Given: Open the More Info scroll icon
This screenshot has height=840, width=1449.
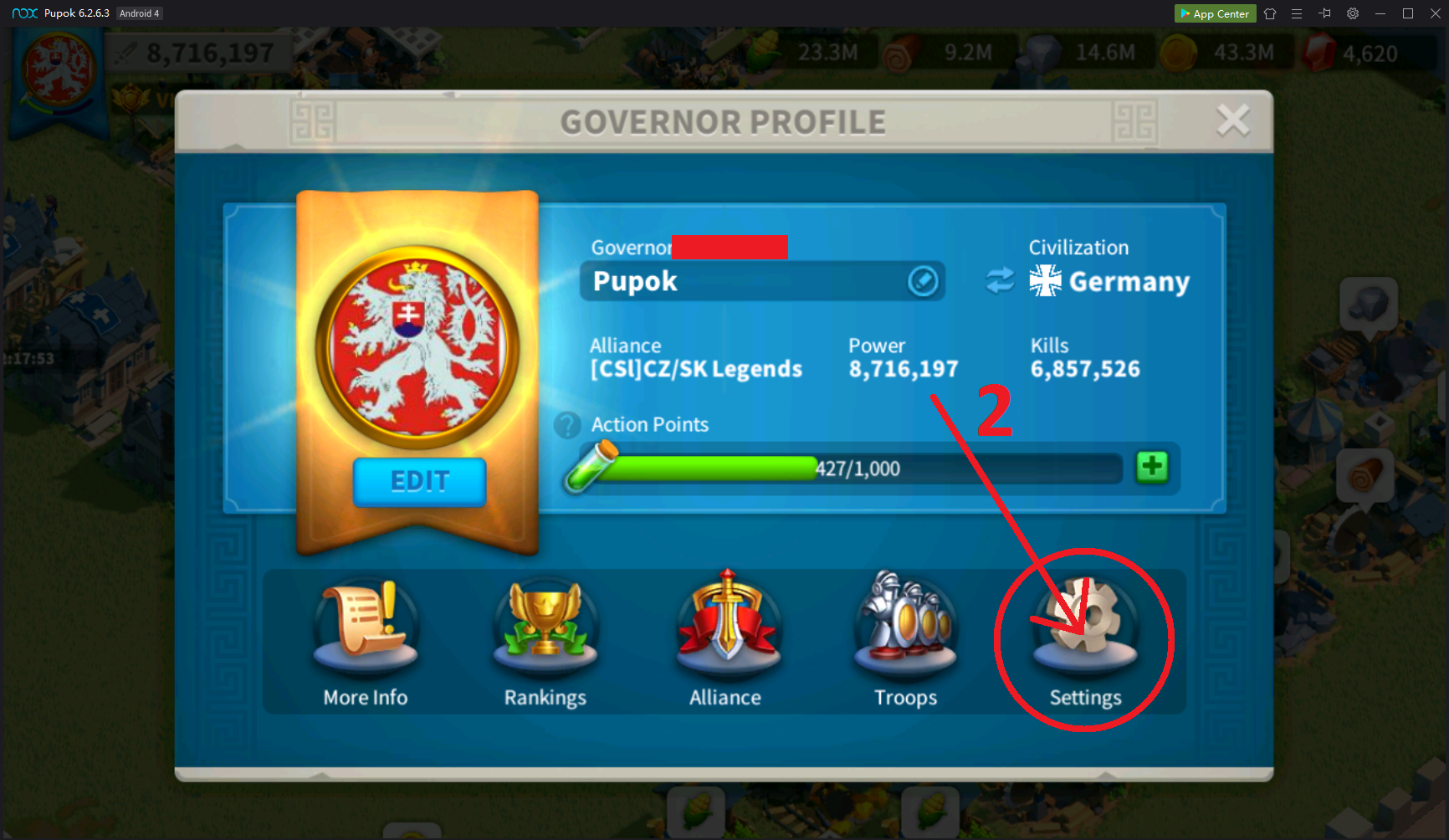Looking at the screenshot, I should (366, 627).
